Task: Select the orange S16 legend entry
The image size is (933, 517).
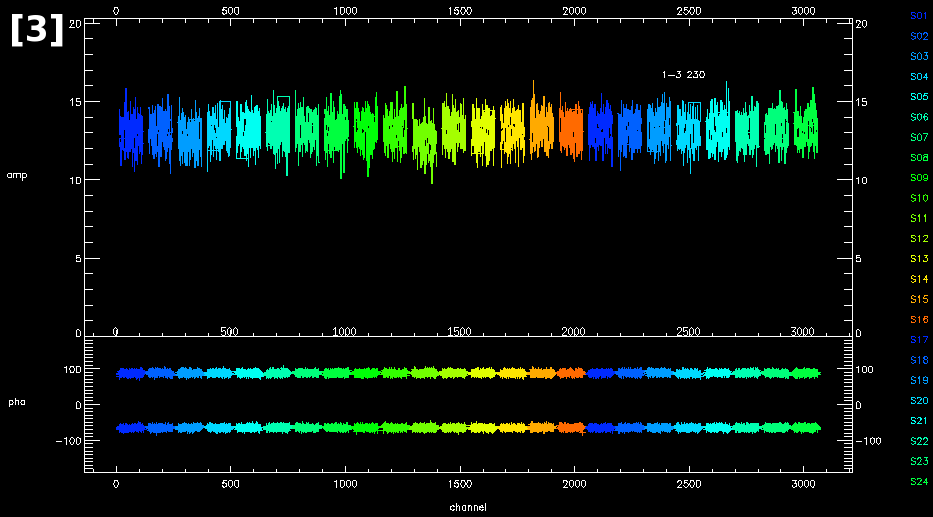Action: 919,320
